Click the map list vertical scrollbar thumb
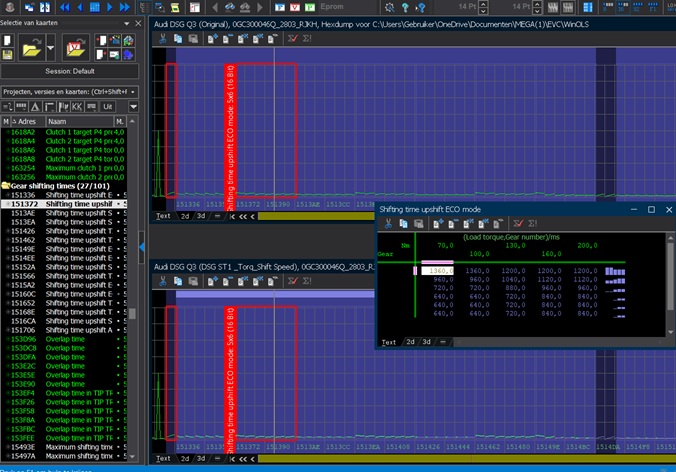 pos(132,313)
